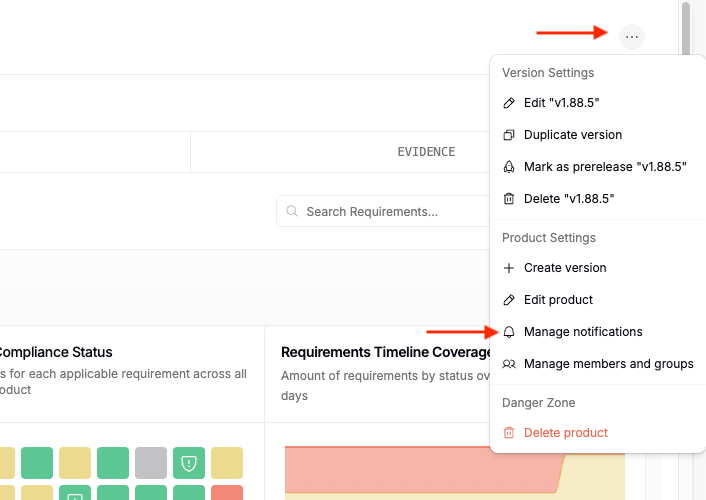Click red trash icon for Delete product
Viewport: 706px width, 500px height.
tap(509, 432)
